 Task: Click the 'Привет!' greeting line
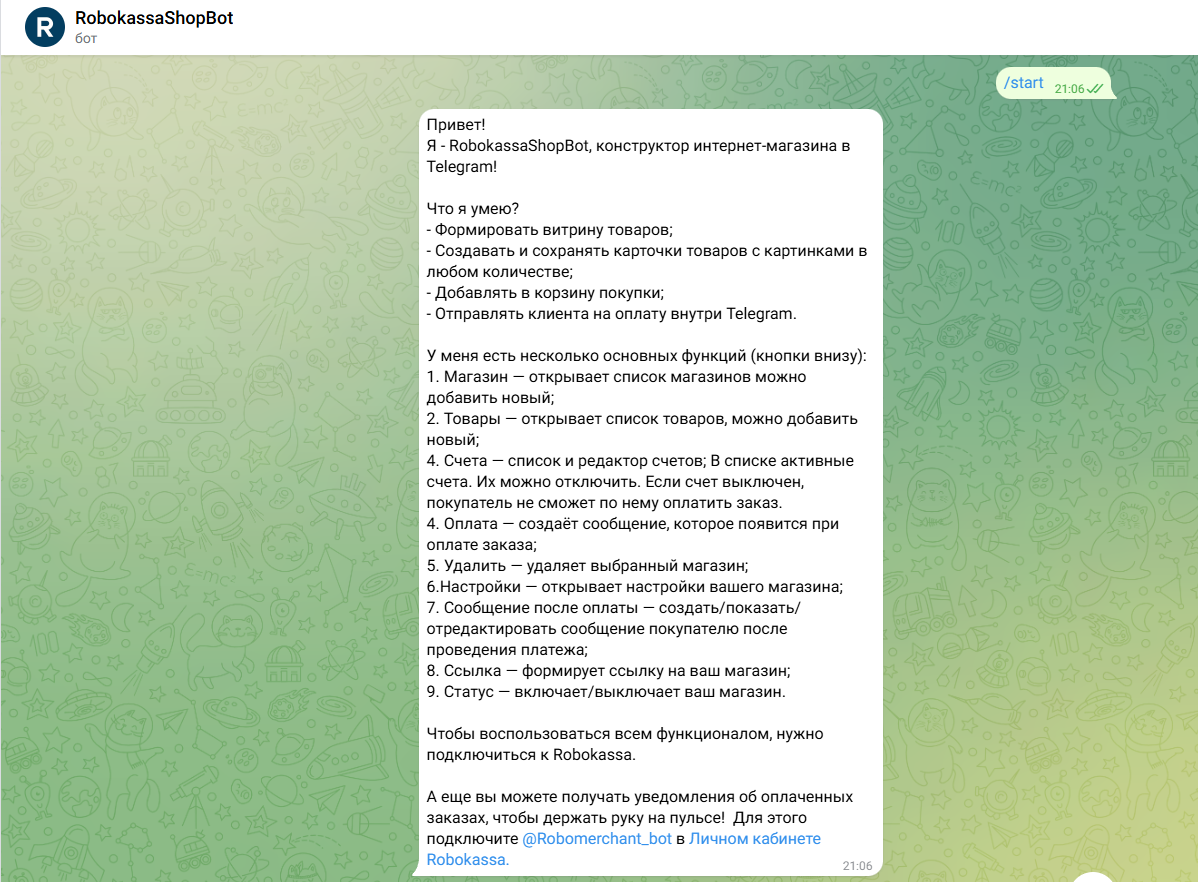coord(456,125)
